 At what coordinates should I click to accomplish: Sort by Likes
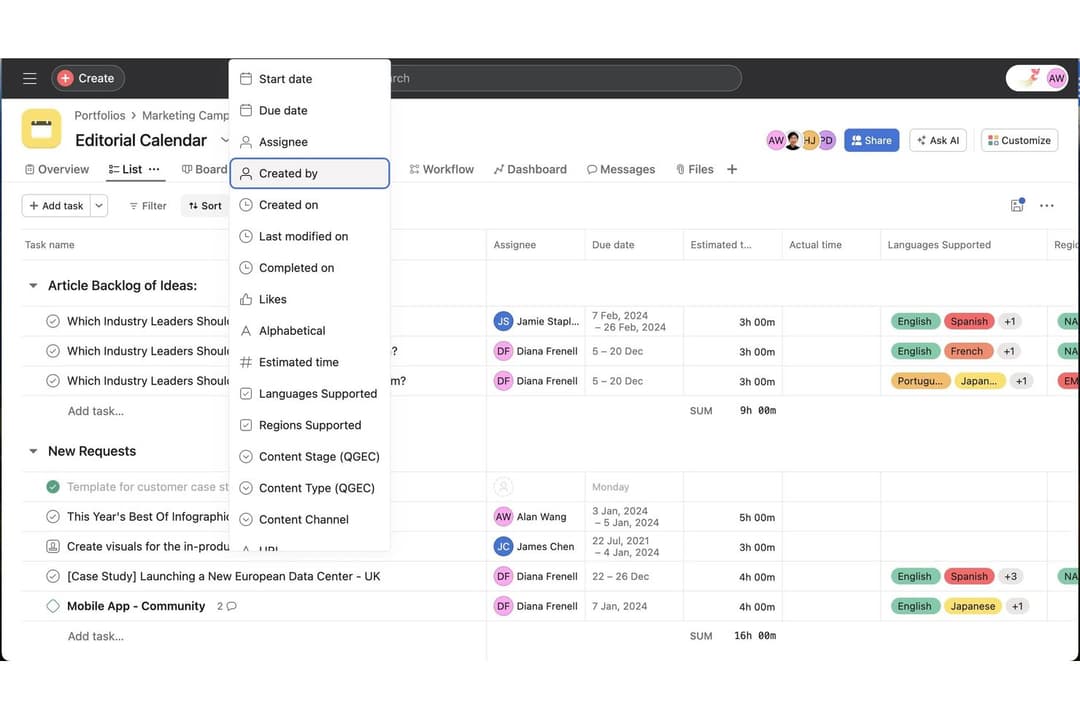310,300
